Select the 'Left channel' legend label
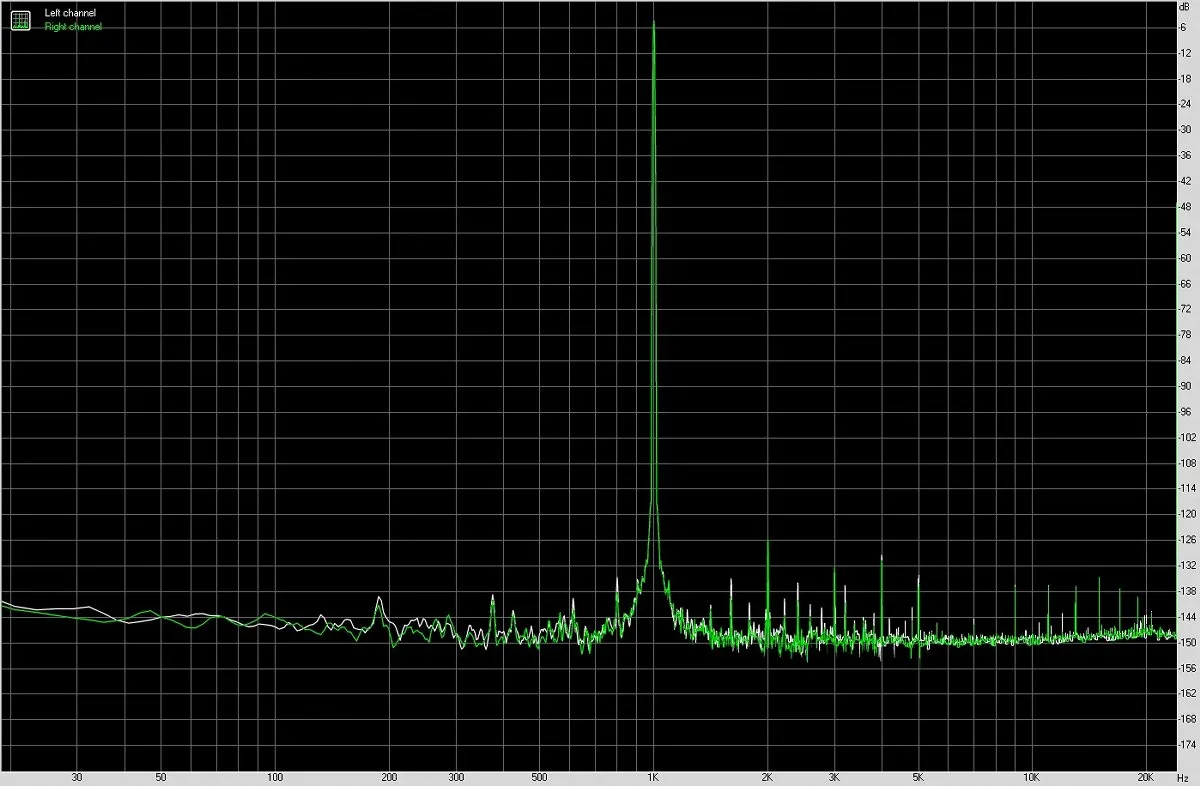Screen dimensions: 1200x786 point(70,13)
